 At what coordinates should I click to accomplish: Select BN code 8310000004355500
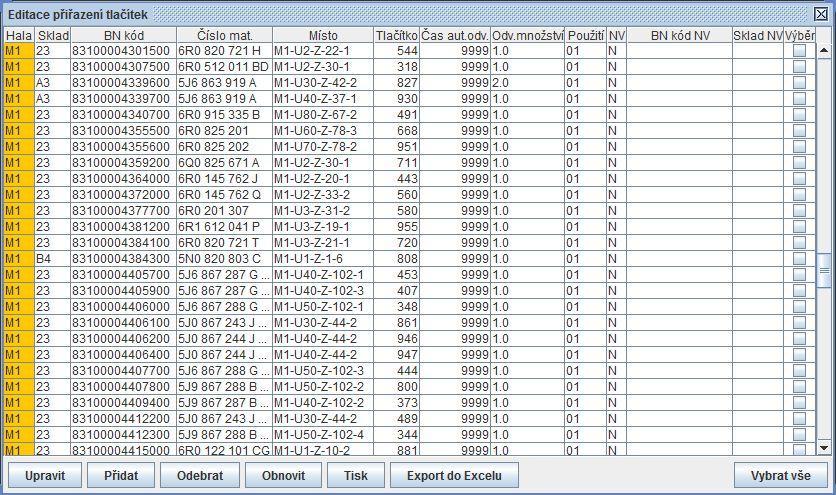coord(124,131)
